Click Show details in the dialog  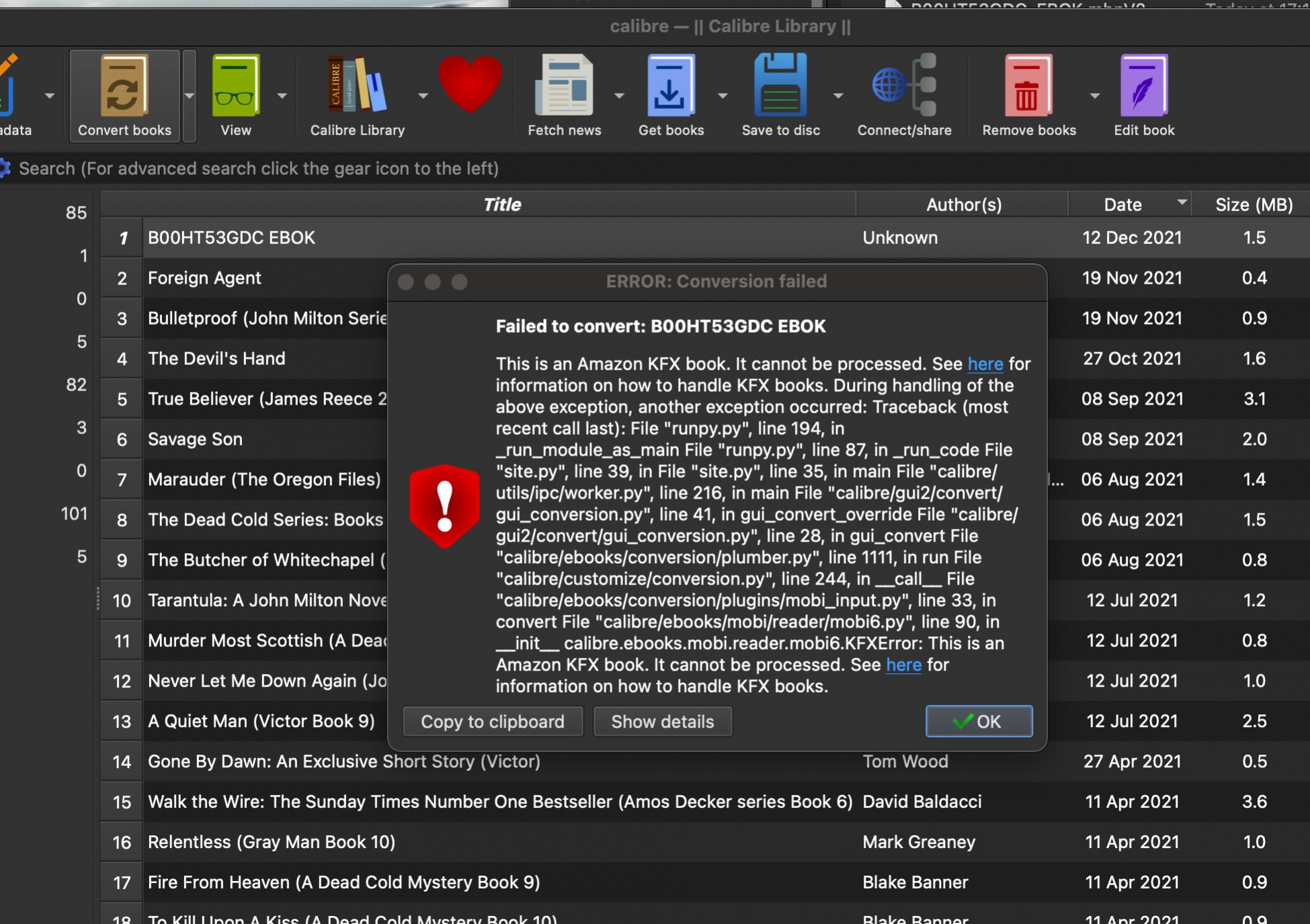(x=662, y=721)
